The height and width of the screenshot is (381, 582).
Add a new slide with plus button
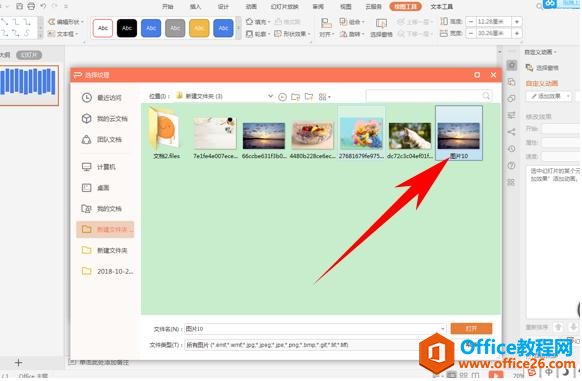(18, 362)
